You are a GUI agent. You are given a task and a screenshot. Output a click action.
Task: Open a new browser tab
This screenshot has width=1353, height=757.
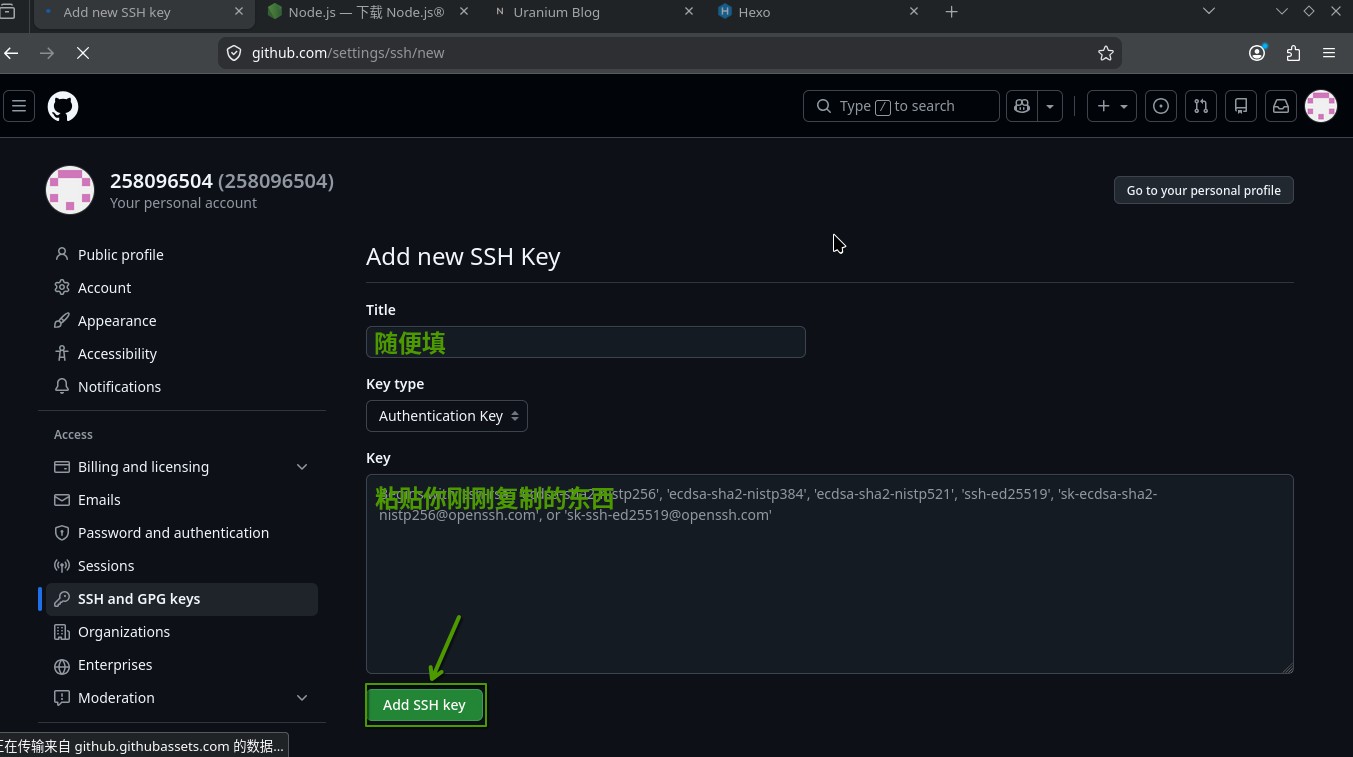(x=951, y=12)
